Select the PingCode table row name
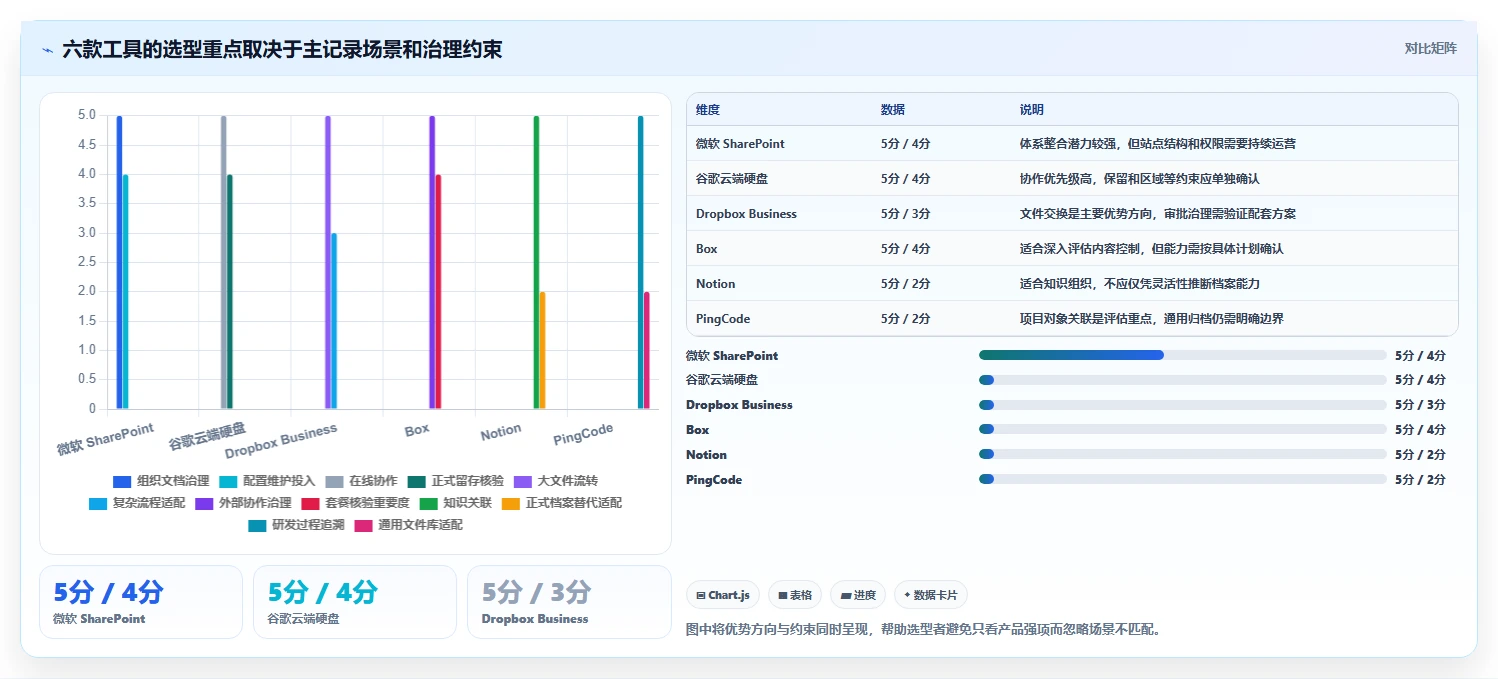1498x679 pixels. coord(723,319)
